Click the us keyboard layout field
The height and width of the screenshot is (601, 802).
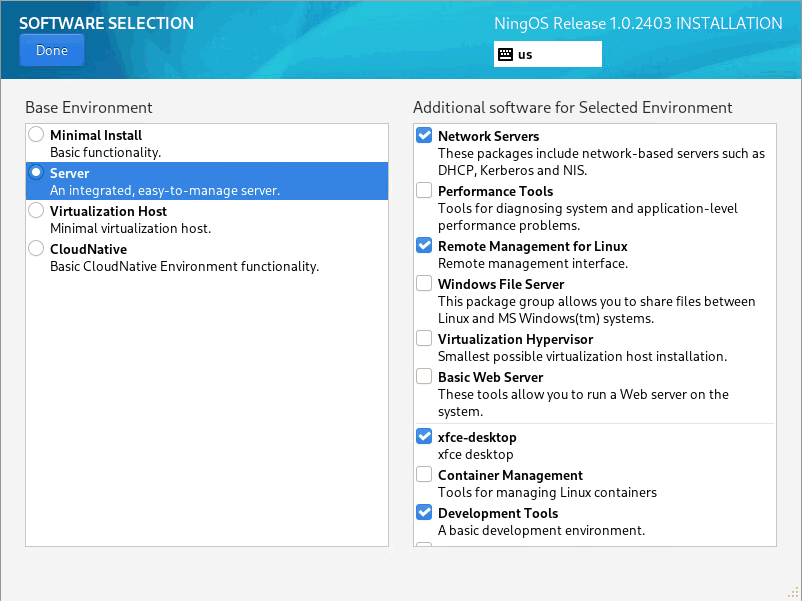click(548, 54)
